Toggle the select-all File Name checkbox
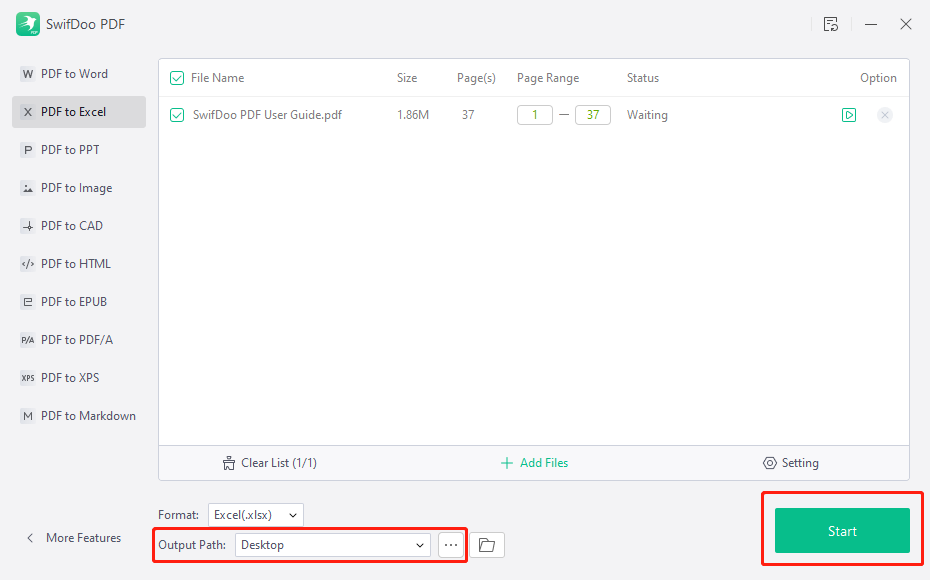Viewport: 930px width, 580px height. [177, 78]
